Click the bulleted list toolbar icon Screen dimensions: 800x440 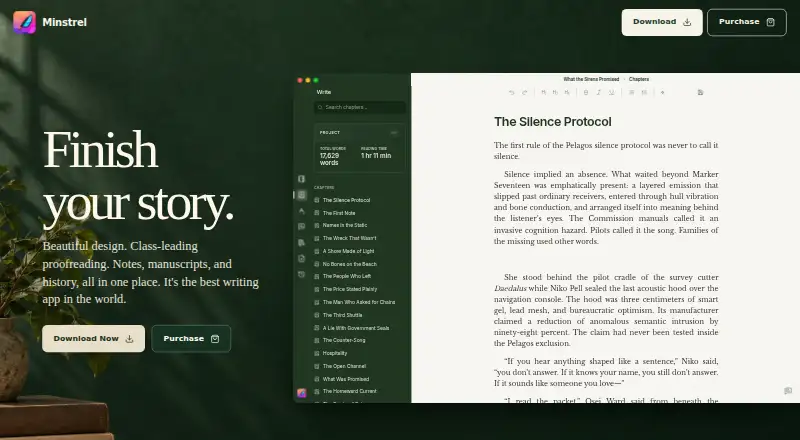click(x=631, y=92)
